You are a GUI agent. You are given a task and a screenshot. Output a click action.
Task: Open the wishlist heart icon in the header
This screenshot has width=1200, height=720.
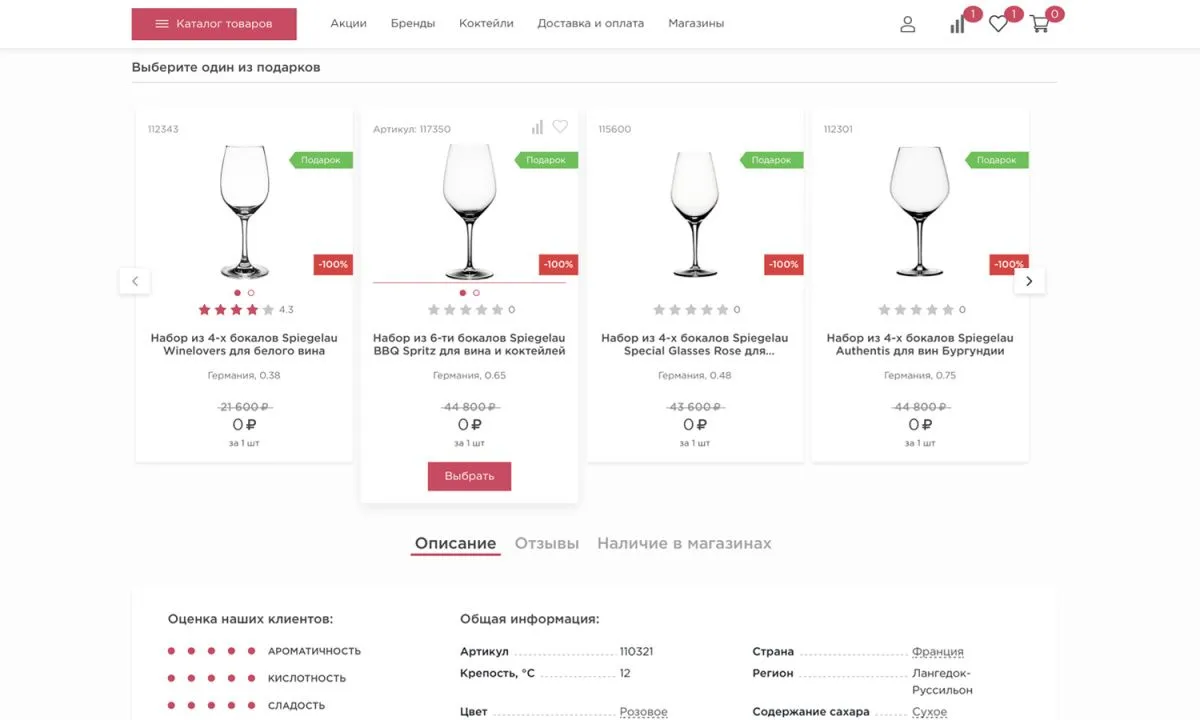[x=997, y=25]
